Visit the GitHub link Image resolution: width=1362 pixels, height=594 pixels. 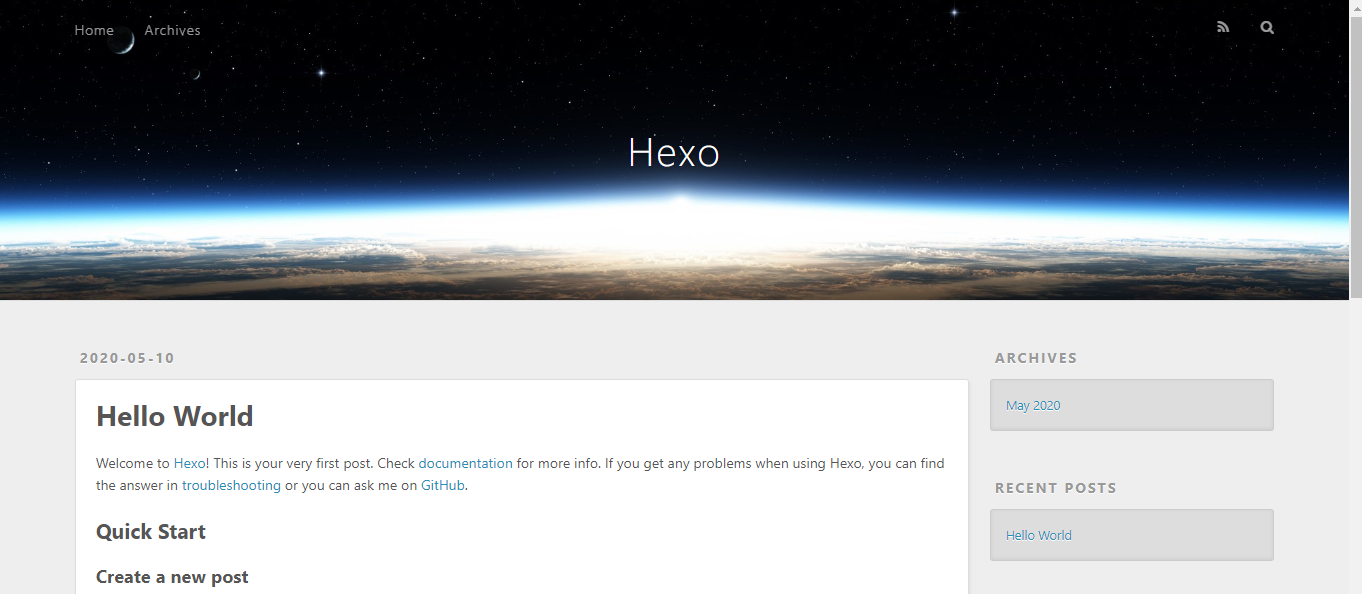click(442, 485)
